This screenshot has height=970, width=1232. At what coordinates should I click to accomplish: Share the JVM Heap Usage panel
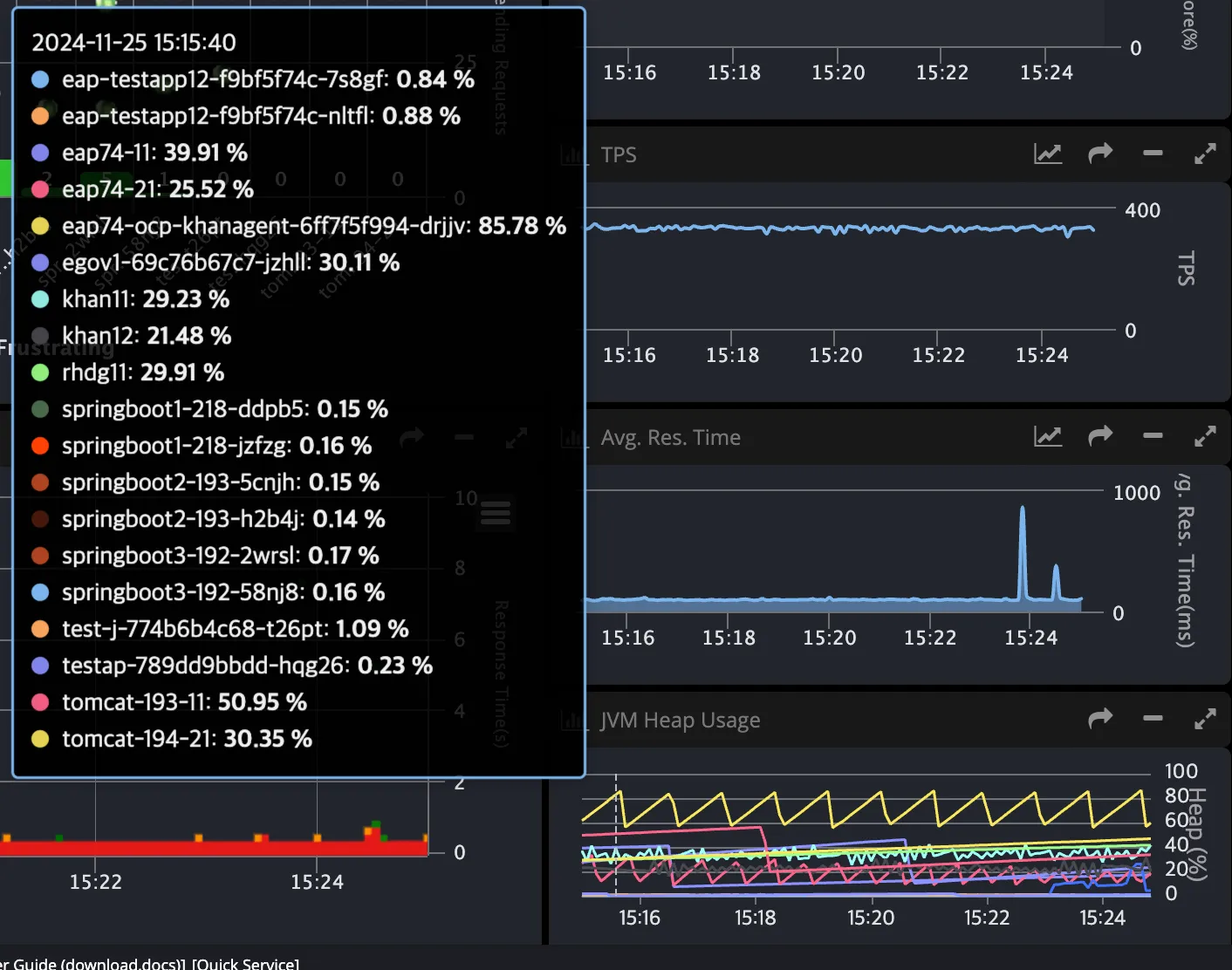[x=1100, y=720]
